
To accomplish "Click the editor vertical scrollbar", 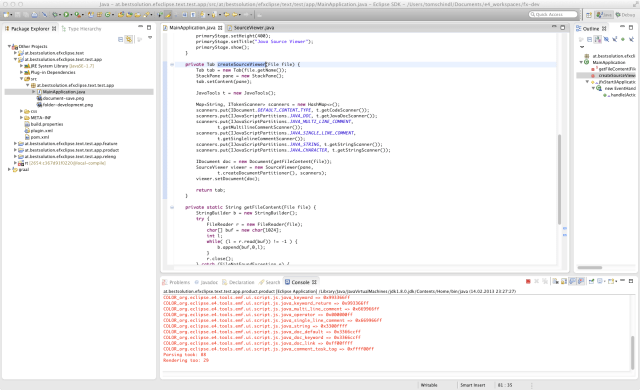I will pos(559,179).
